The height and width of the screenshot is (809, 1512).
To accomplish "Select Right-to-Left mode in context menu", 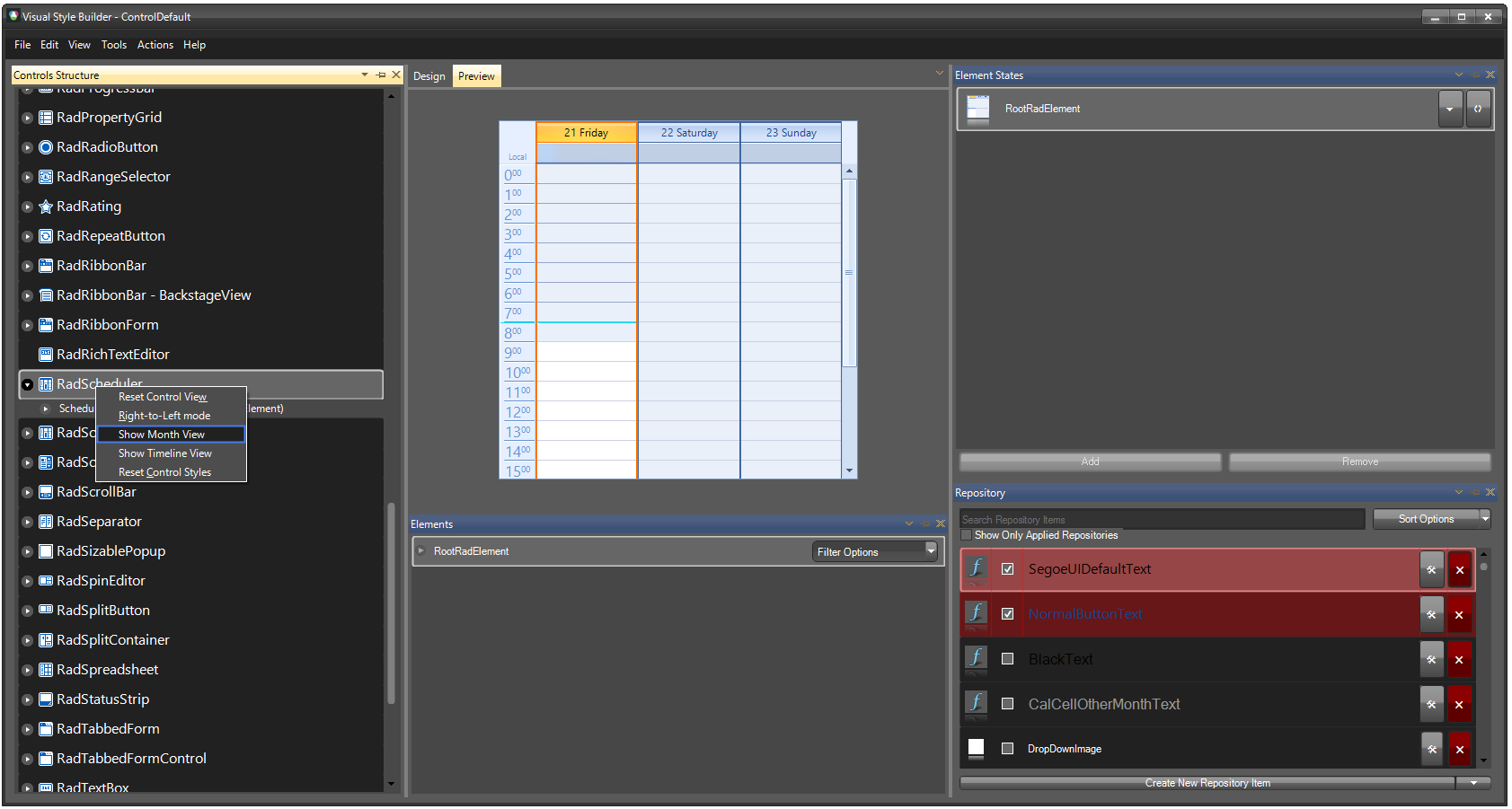I will [x=171, y=416].
